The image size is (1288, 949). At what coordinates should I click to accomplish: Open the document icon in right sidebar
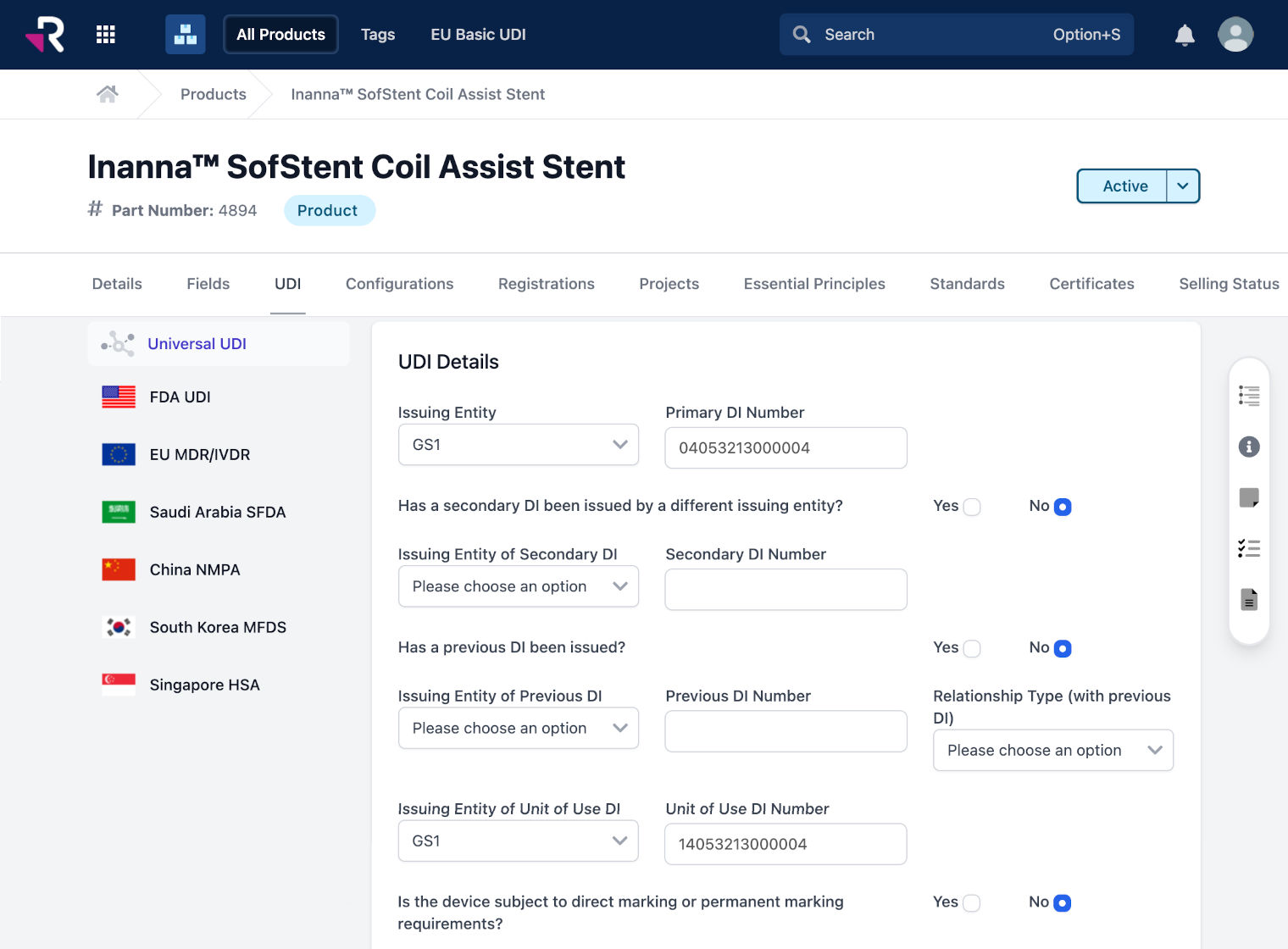[x=1248, y=600]
